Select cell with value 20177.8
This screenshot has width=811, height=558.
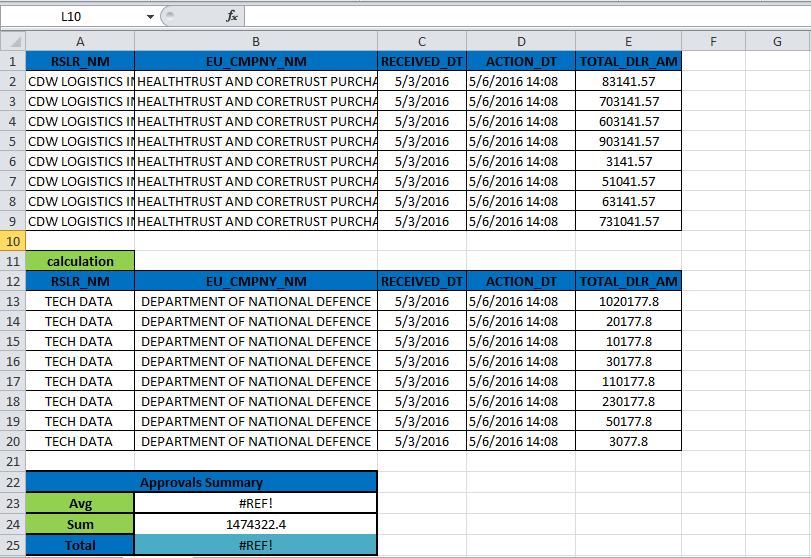click(x=628, y=321)
